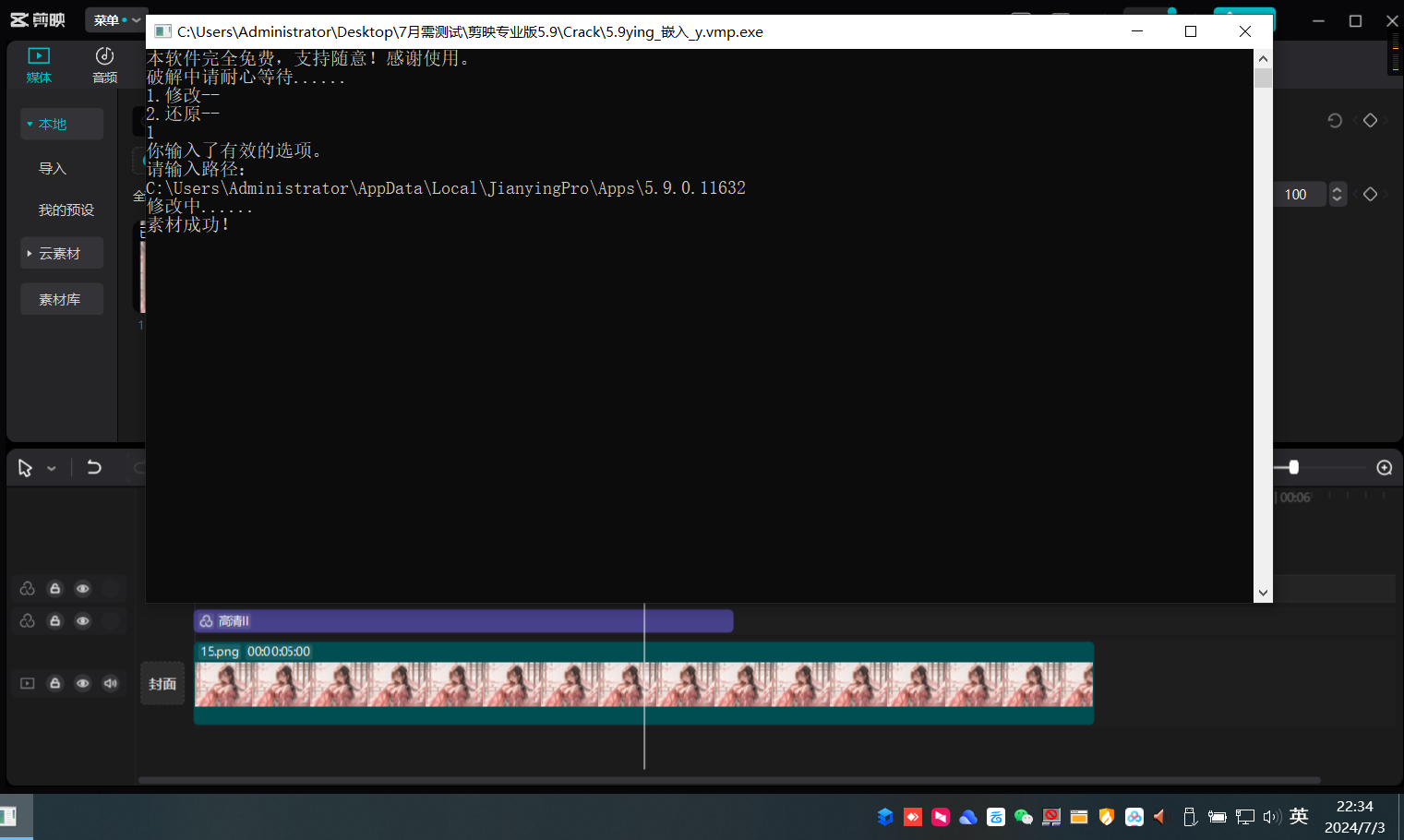Select the pointer selection tool
Image resolution: width=1404 pixels, height=840 pixels.
[25, 468]
